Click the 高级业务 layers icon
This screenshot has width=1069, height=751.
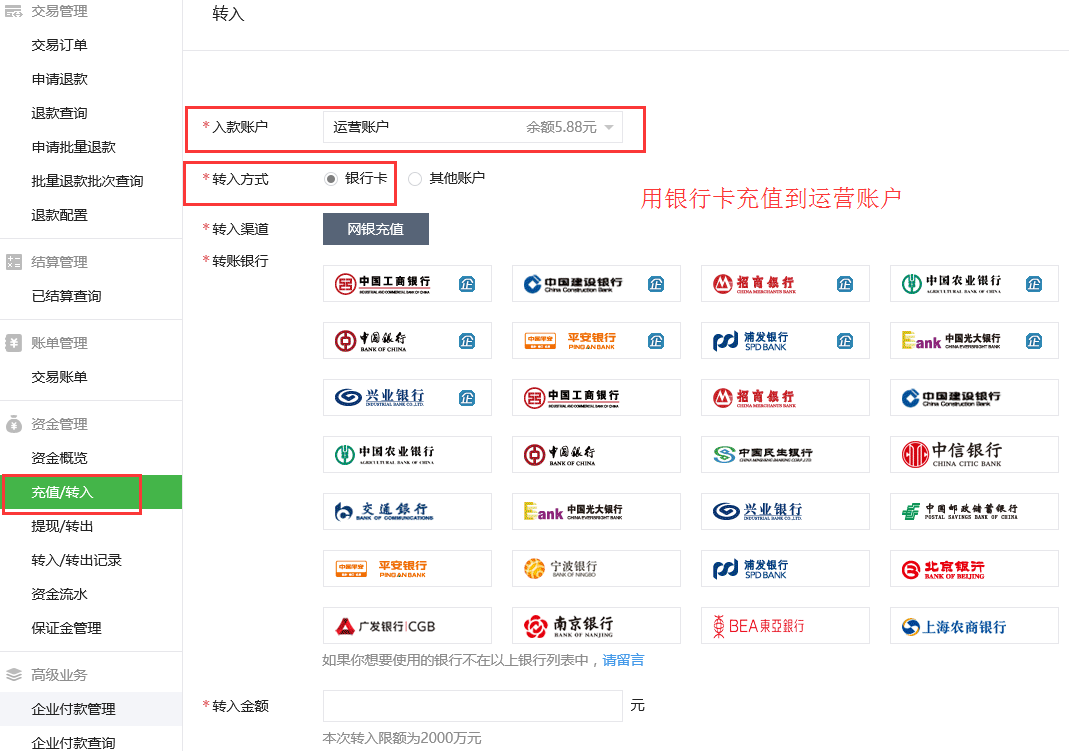14,675
